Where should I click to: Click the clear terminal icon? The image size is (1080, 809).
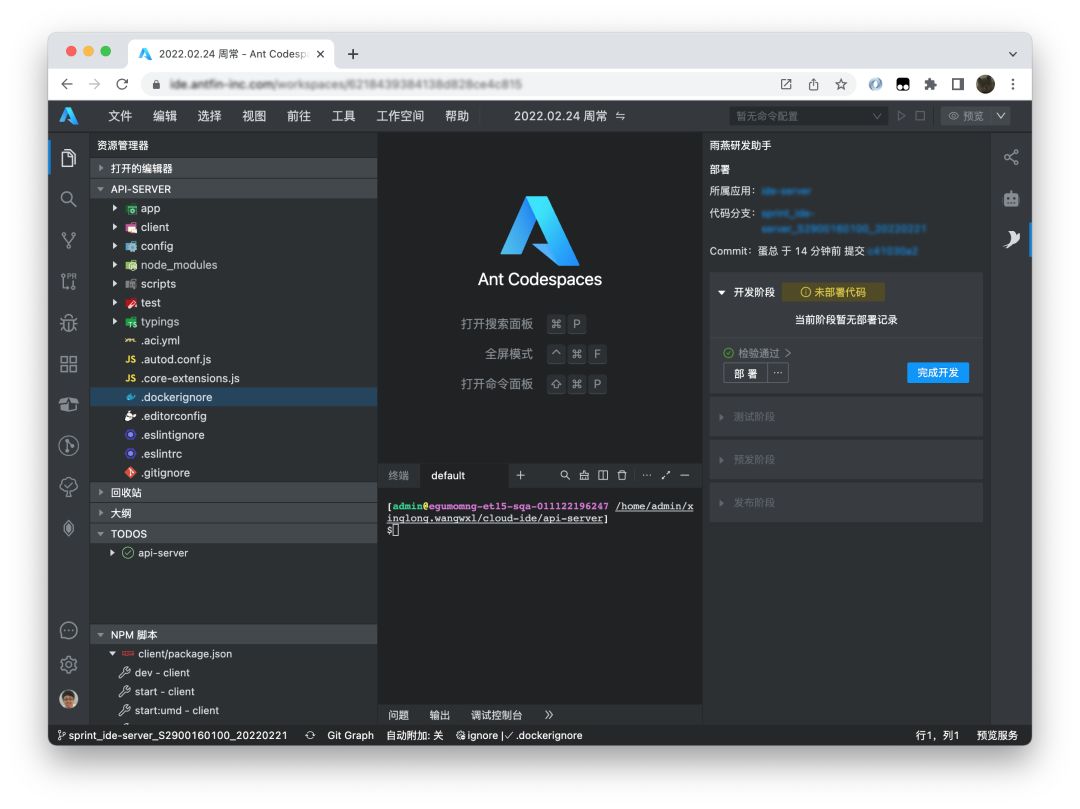click(x=584, y=475)
